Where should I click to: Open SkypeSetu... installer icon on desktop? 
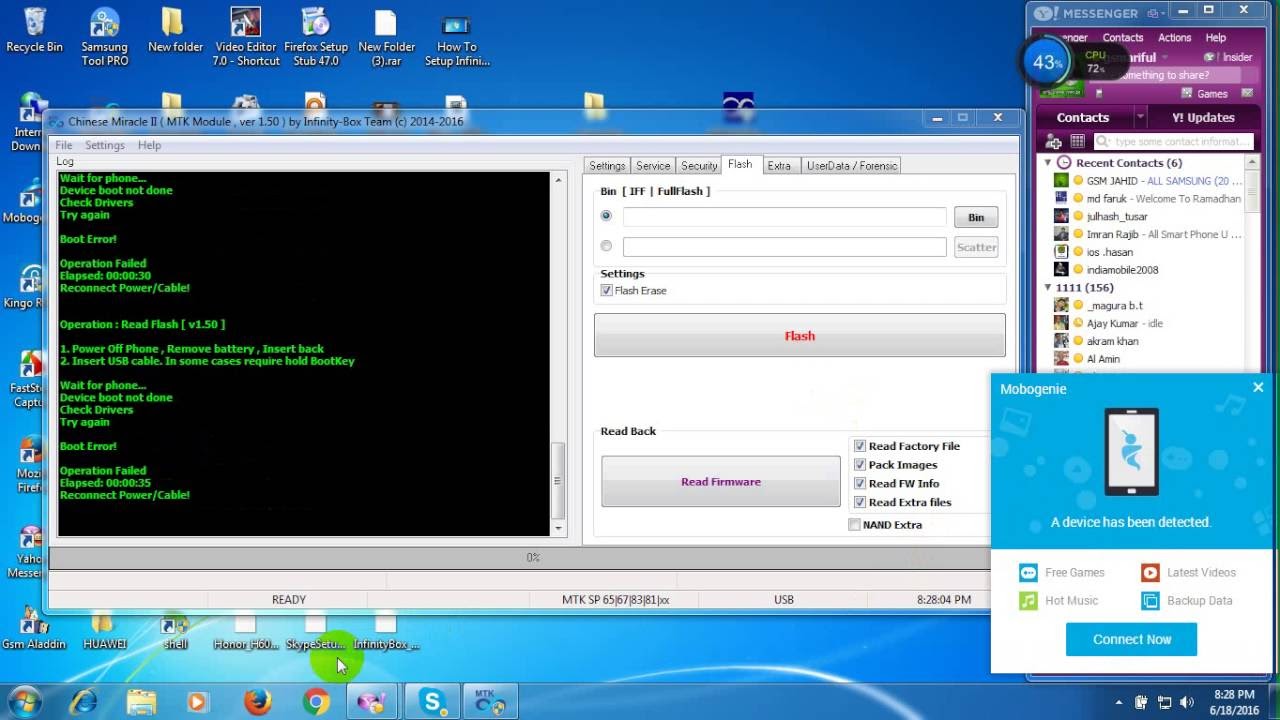coord(315,634)
